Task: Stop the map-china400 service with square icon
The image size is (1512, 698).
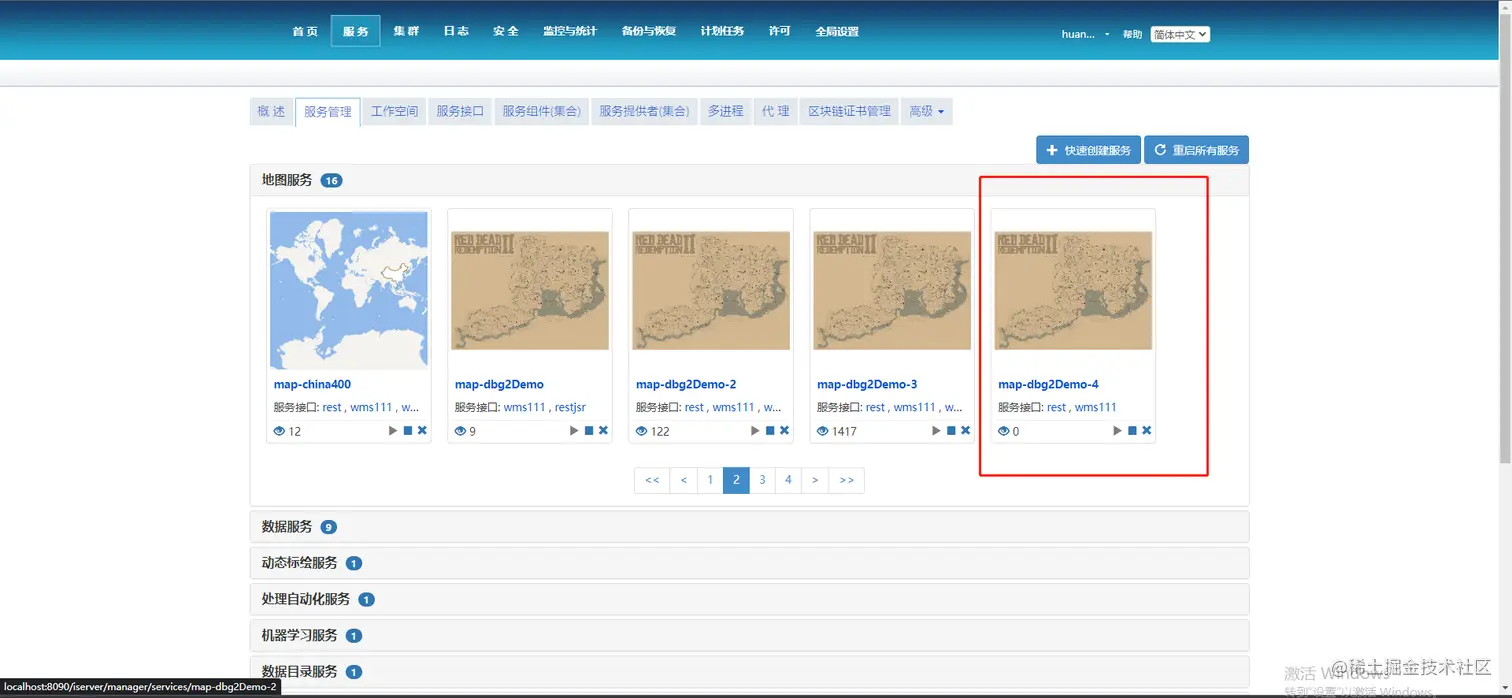Action: (408, 431)
